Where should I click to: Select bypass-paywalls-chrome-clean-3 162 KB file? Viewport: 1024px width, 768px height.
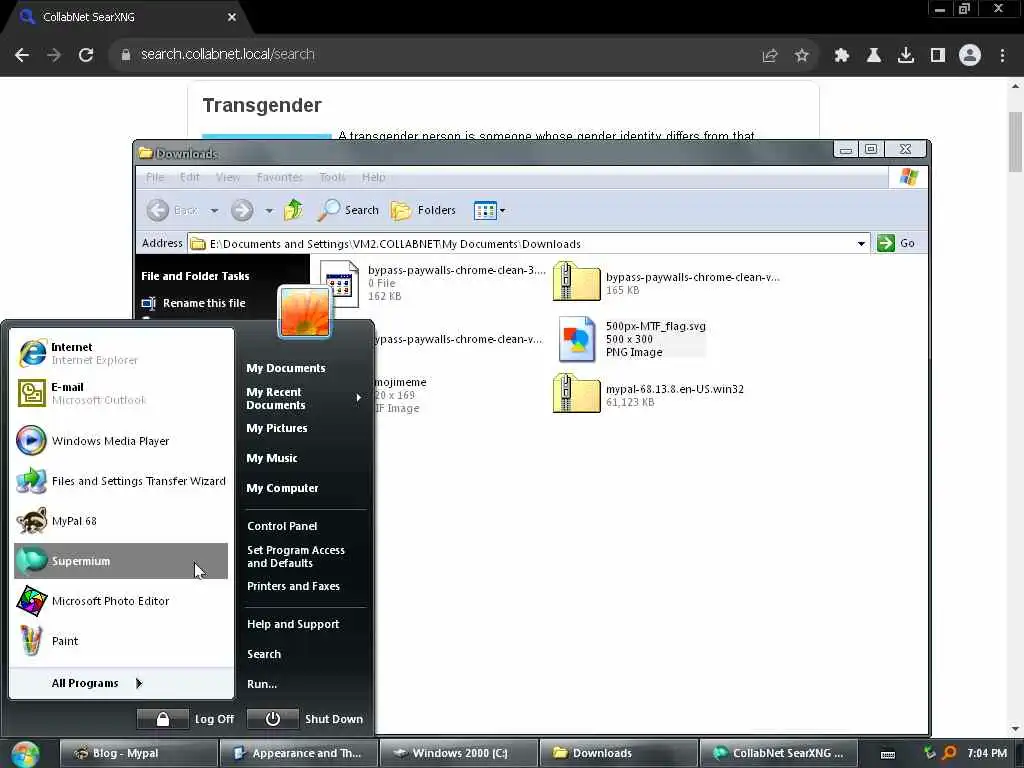point(432,283)
